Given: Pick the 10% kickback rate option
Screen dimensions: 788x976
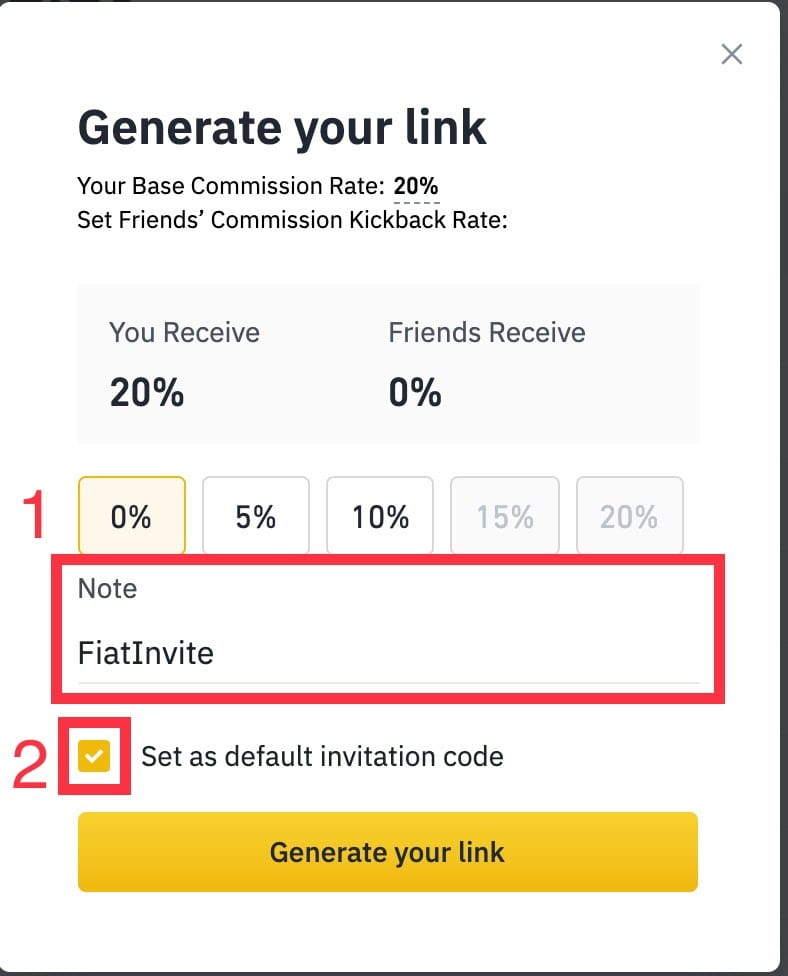Looking at the screenshot, I should (380, 515).
